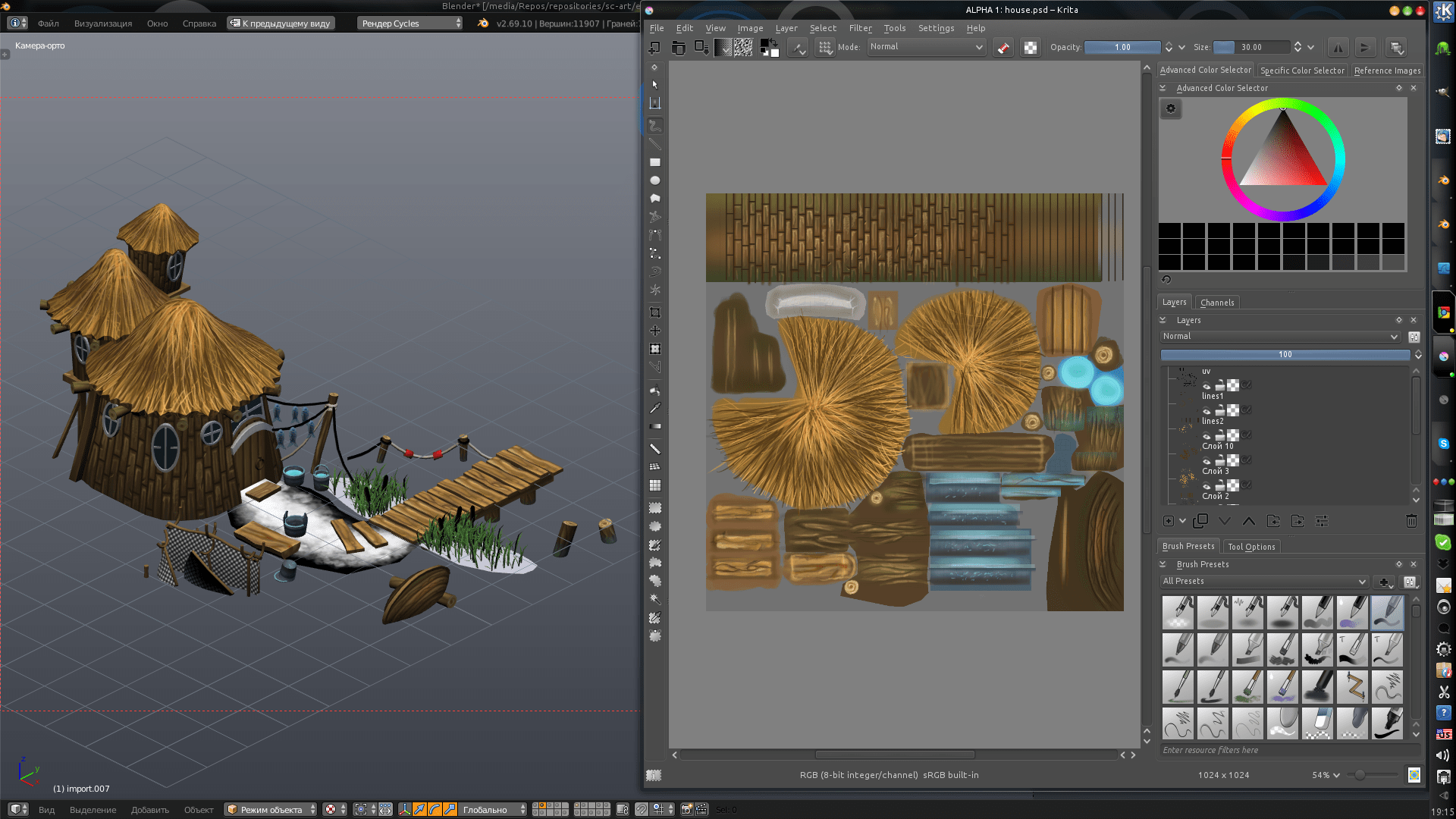Expand the Рендер Cycles engine dropdown in Blender
The width and height of the screenshot is (1456, 819).
410,24
